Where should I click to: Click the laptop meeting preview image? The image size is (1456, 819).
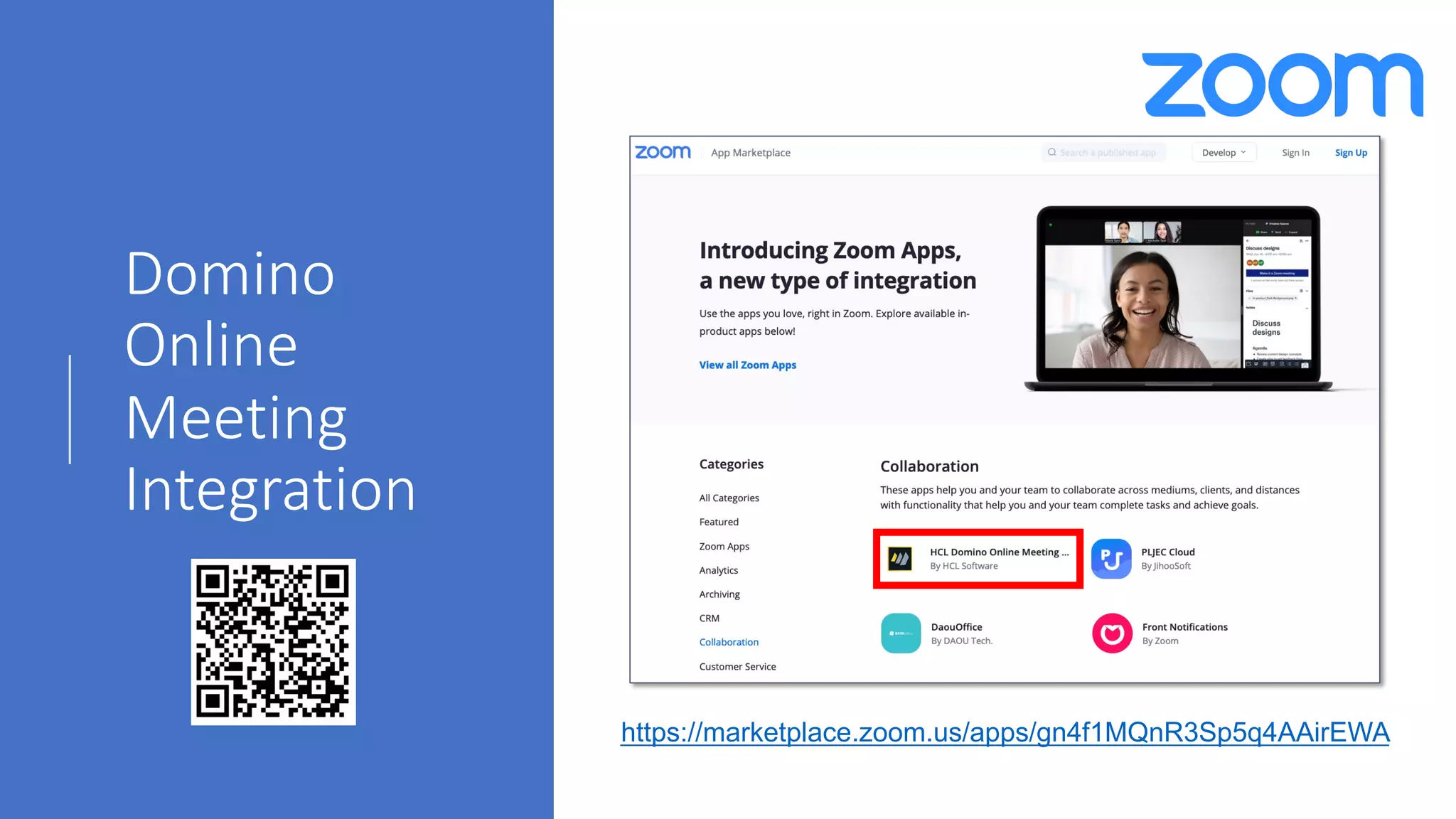tap(1178, 299)
